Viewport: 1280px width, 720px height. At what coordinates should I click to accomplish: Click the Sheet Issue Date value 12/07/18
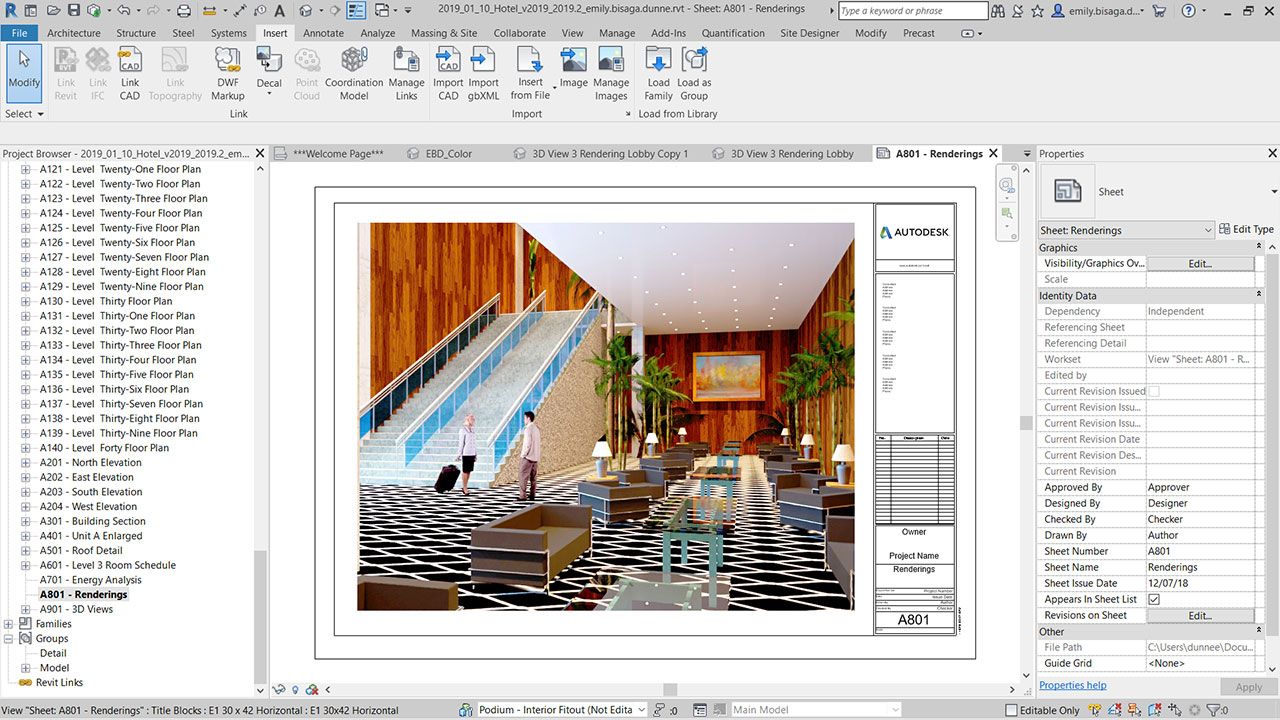[1200, 583]
